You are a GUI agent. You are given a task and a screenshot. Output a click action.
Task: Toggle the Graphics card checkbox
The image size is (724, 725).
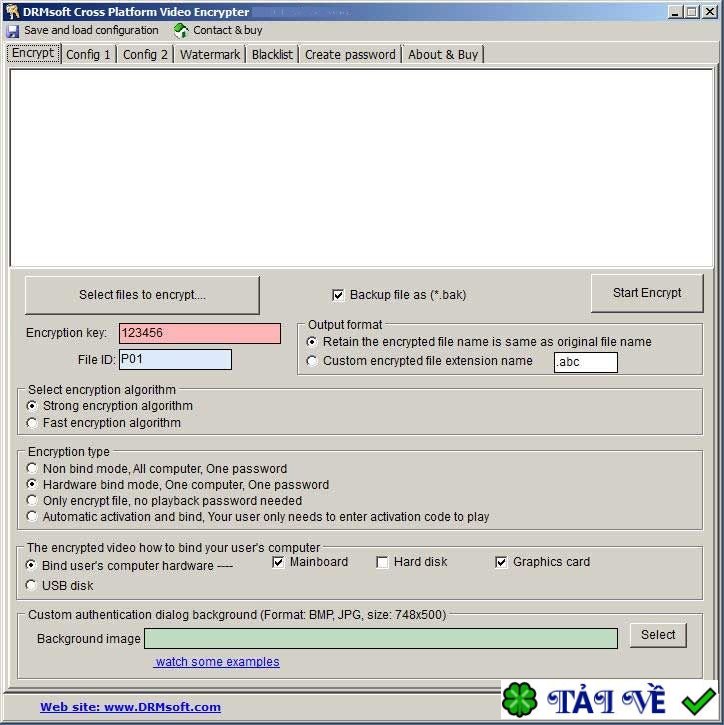pos(501,562)
